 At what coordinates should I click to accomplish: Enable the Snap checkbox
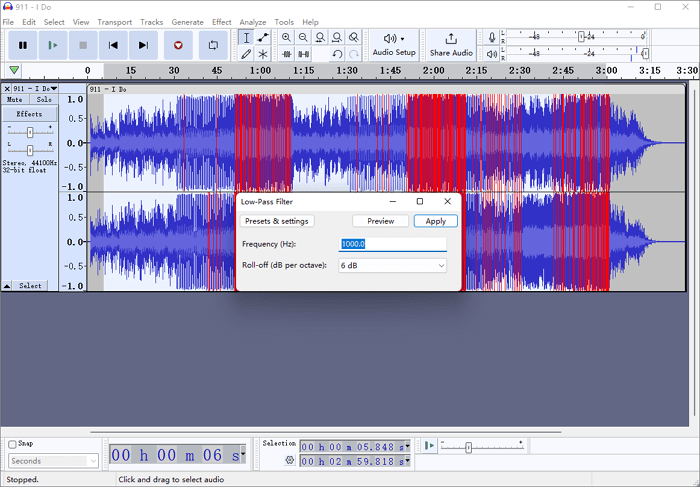(x=13, y=444)
